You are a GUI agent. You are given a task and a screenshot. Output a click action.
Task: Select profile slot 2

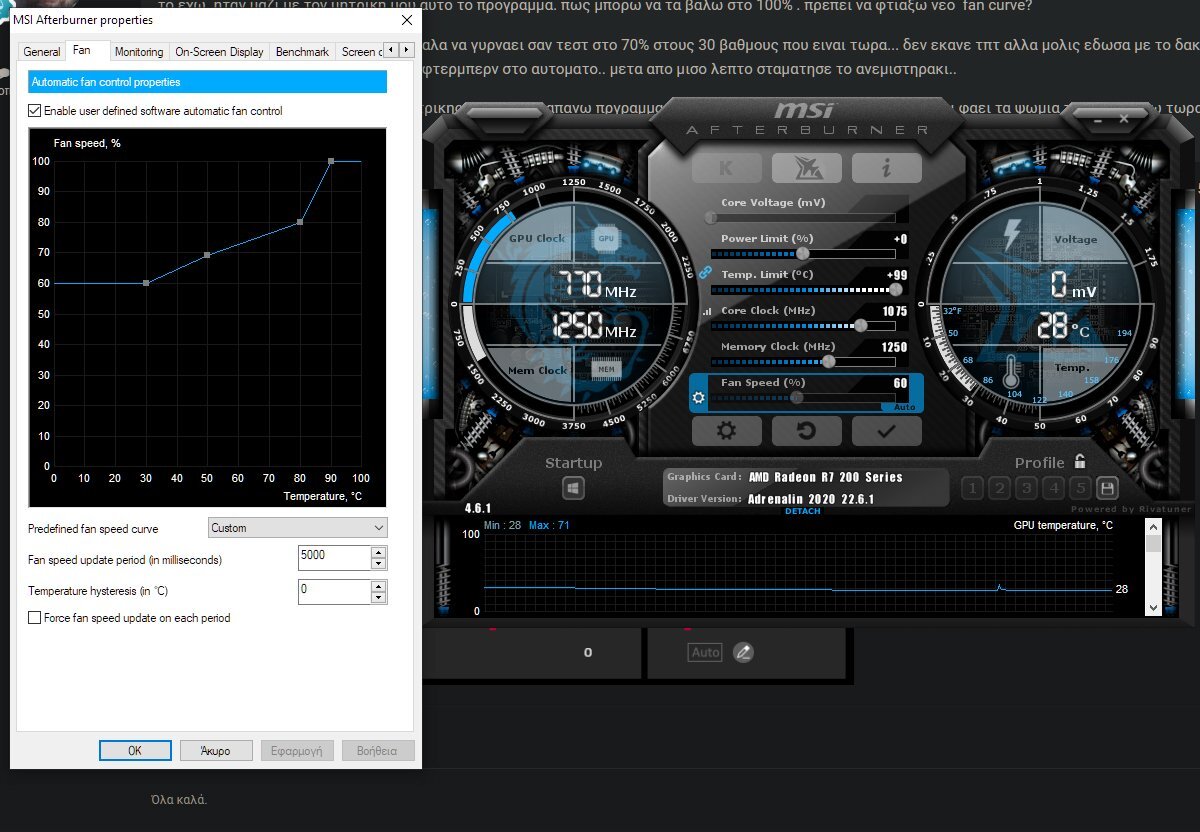[x=999, y=488]
